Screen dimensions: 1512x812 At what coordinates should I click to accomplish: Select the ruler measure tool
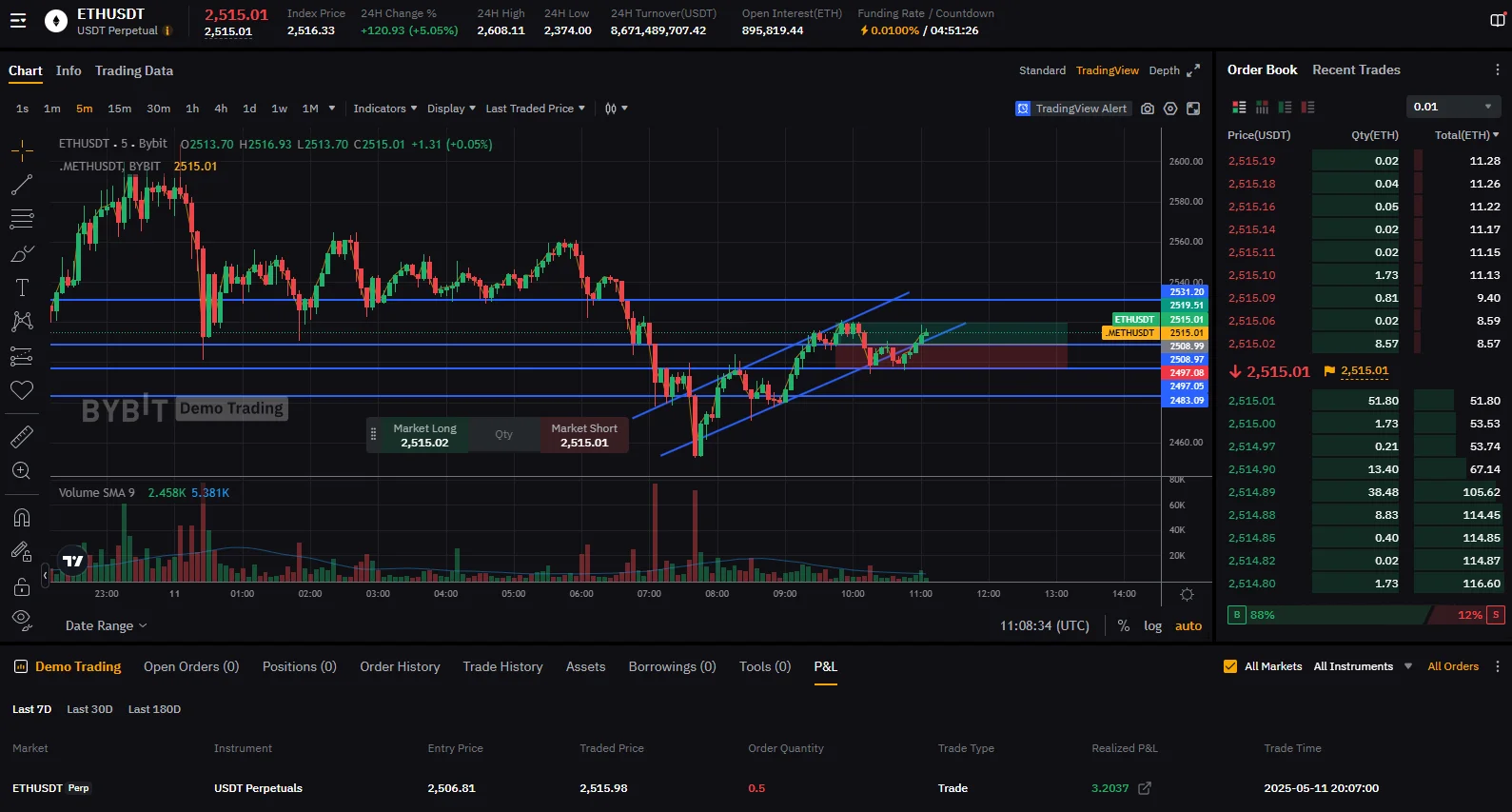(x=22, y=437)
